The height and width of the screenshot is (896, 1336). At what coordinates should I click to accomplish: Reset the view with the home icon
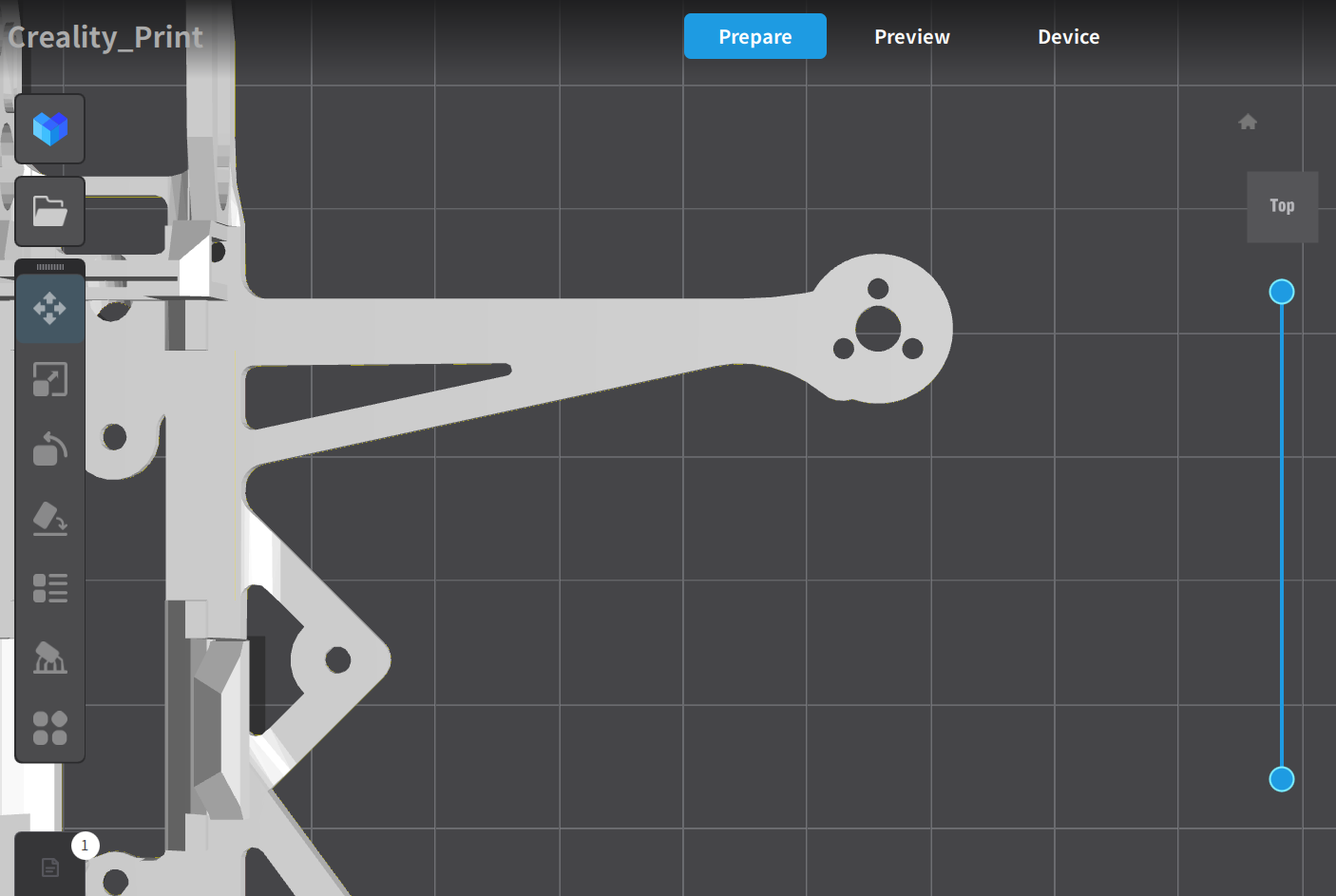point(1248,122)
